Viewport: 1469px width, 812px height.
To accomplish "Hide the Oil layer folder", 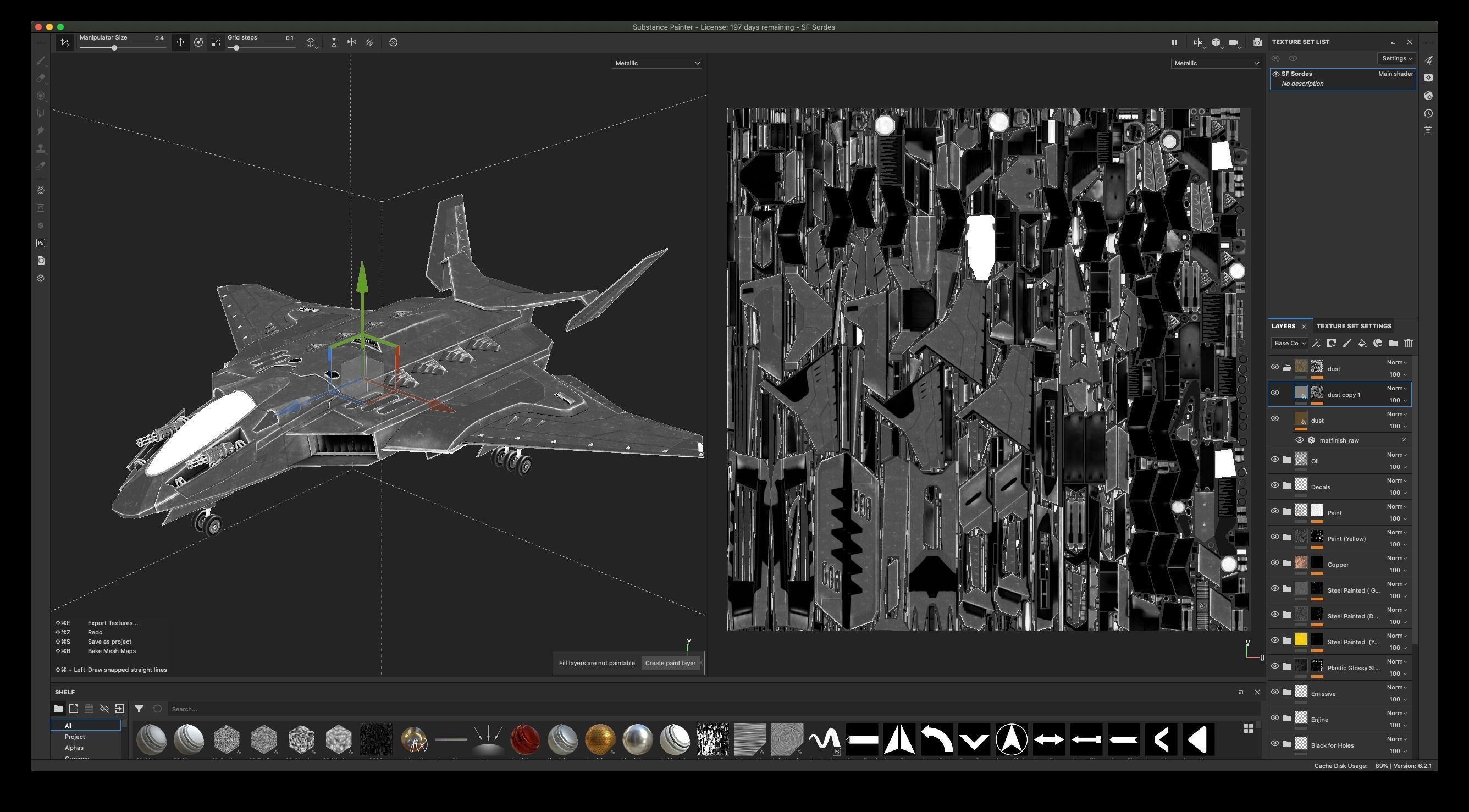I will point(1274,460).
